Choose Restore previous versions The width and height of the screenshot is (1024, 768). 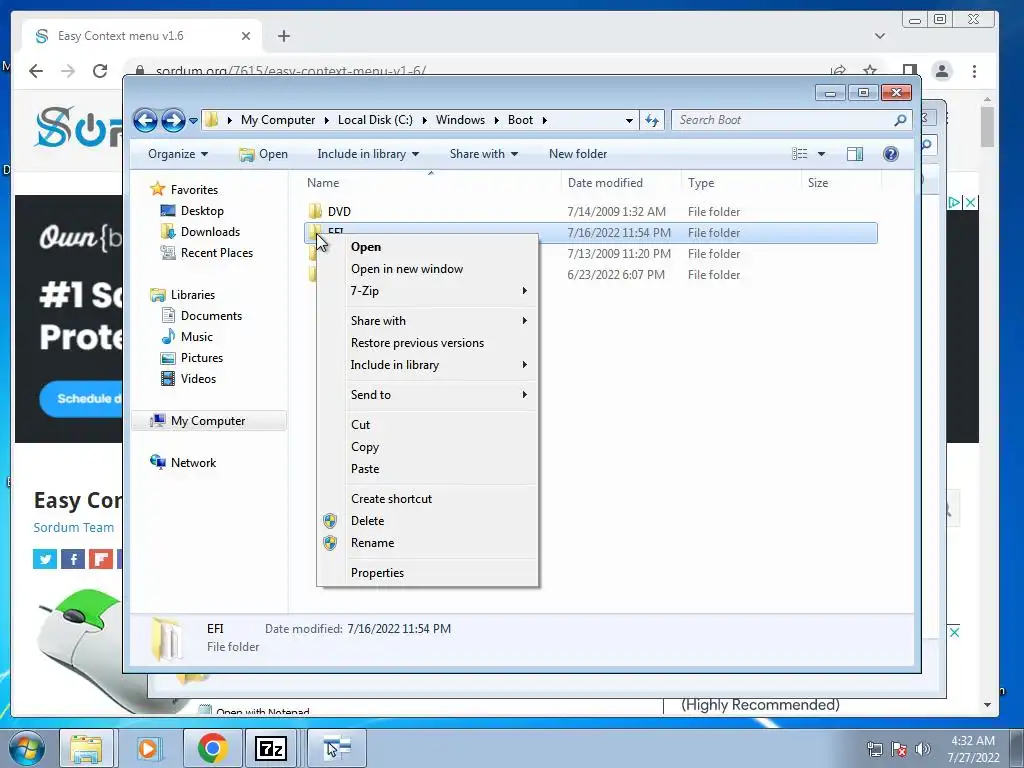428,343
